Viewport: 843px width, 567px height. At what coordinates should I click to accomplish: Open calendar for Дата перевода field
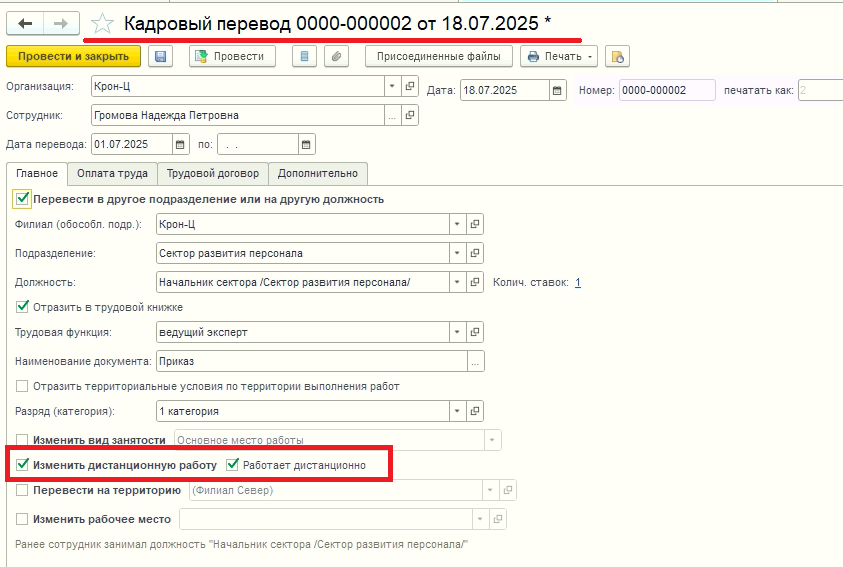[180, 144]
